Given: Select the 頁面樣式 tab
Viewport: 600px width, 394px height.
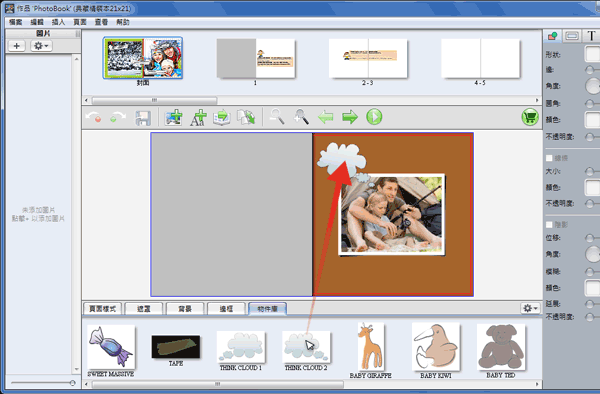Looking at the screenshot, I should coord(102,308).
